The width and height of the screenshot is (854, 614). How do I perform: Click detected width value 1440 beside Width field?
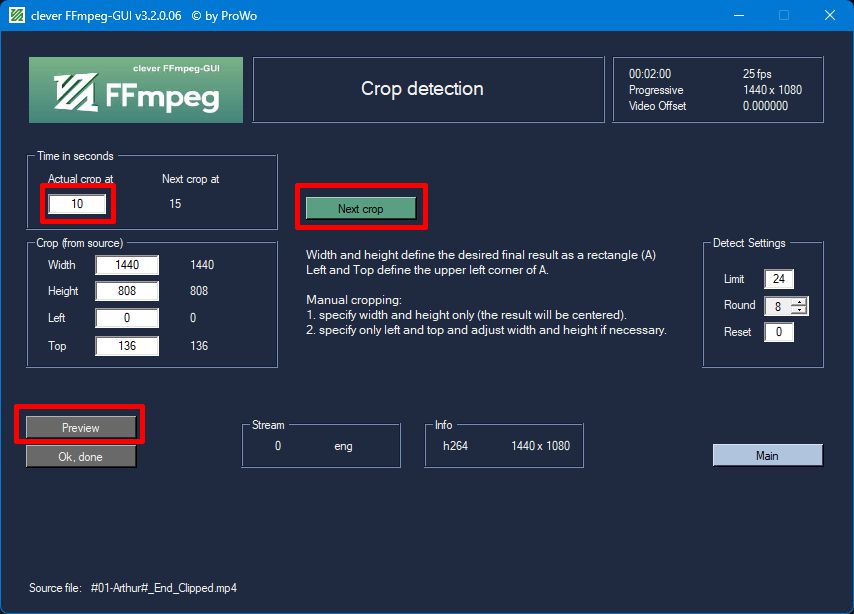pos(202,265)
